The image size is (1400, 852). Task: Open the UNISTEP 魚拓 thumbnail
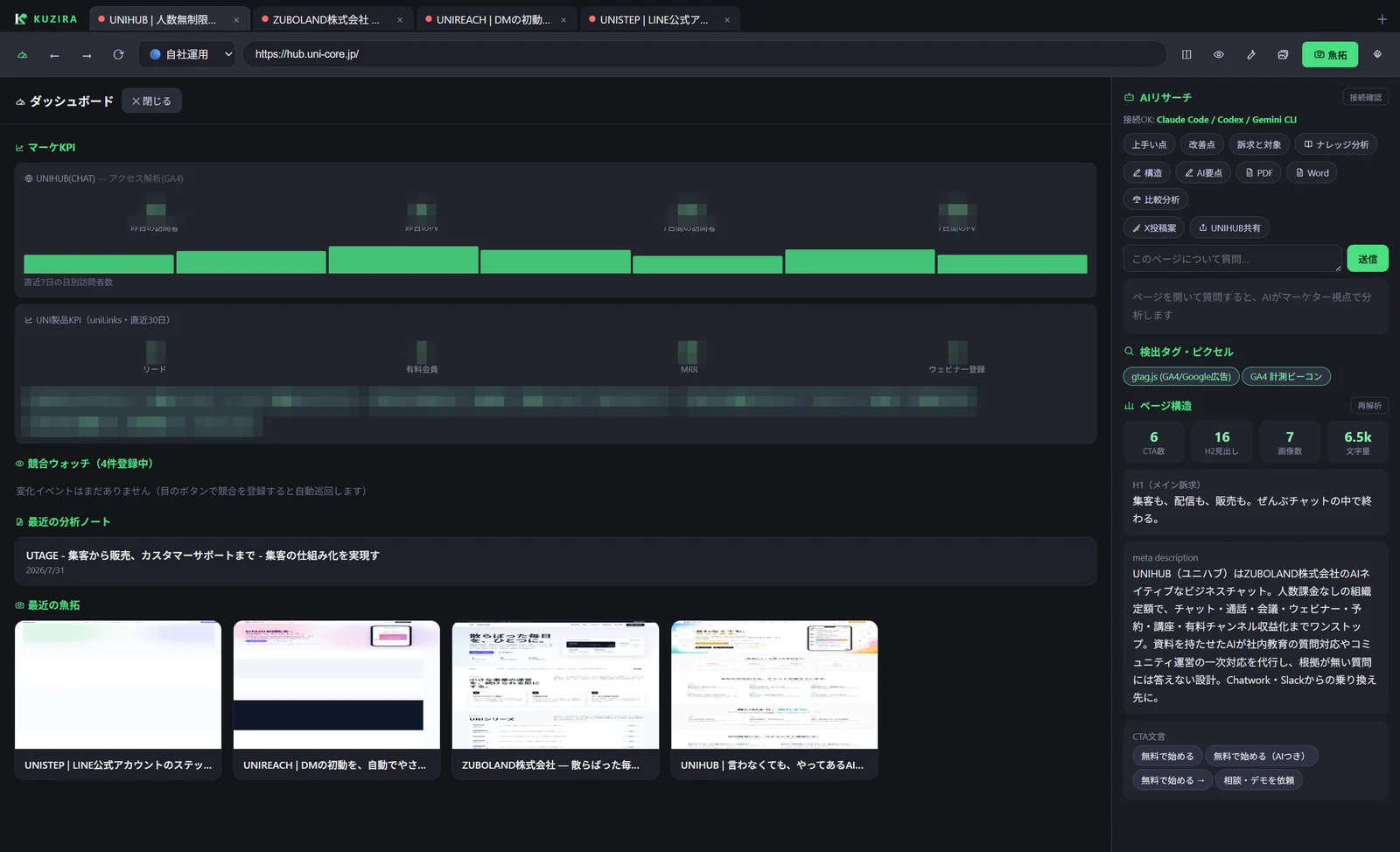coord(118,700)
